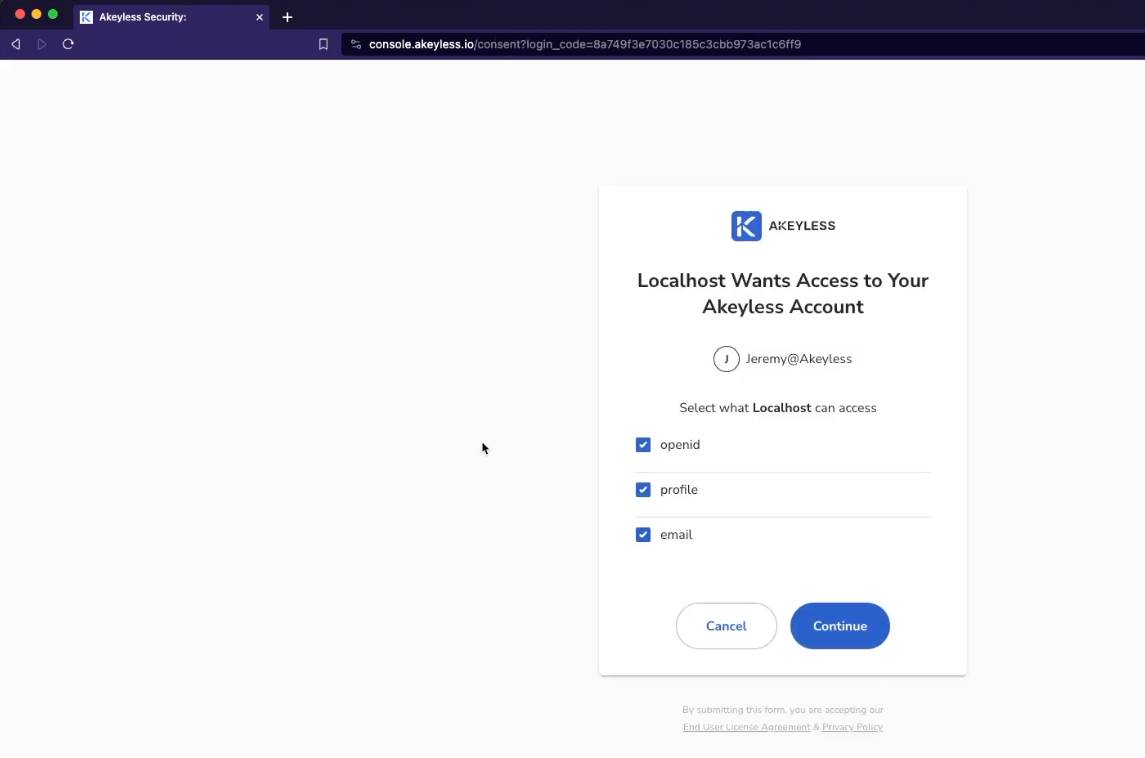Click the address bar URL field
This screenshot has width=1145, height=758.
743,44
